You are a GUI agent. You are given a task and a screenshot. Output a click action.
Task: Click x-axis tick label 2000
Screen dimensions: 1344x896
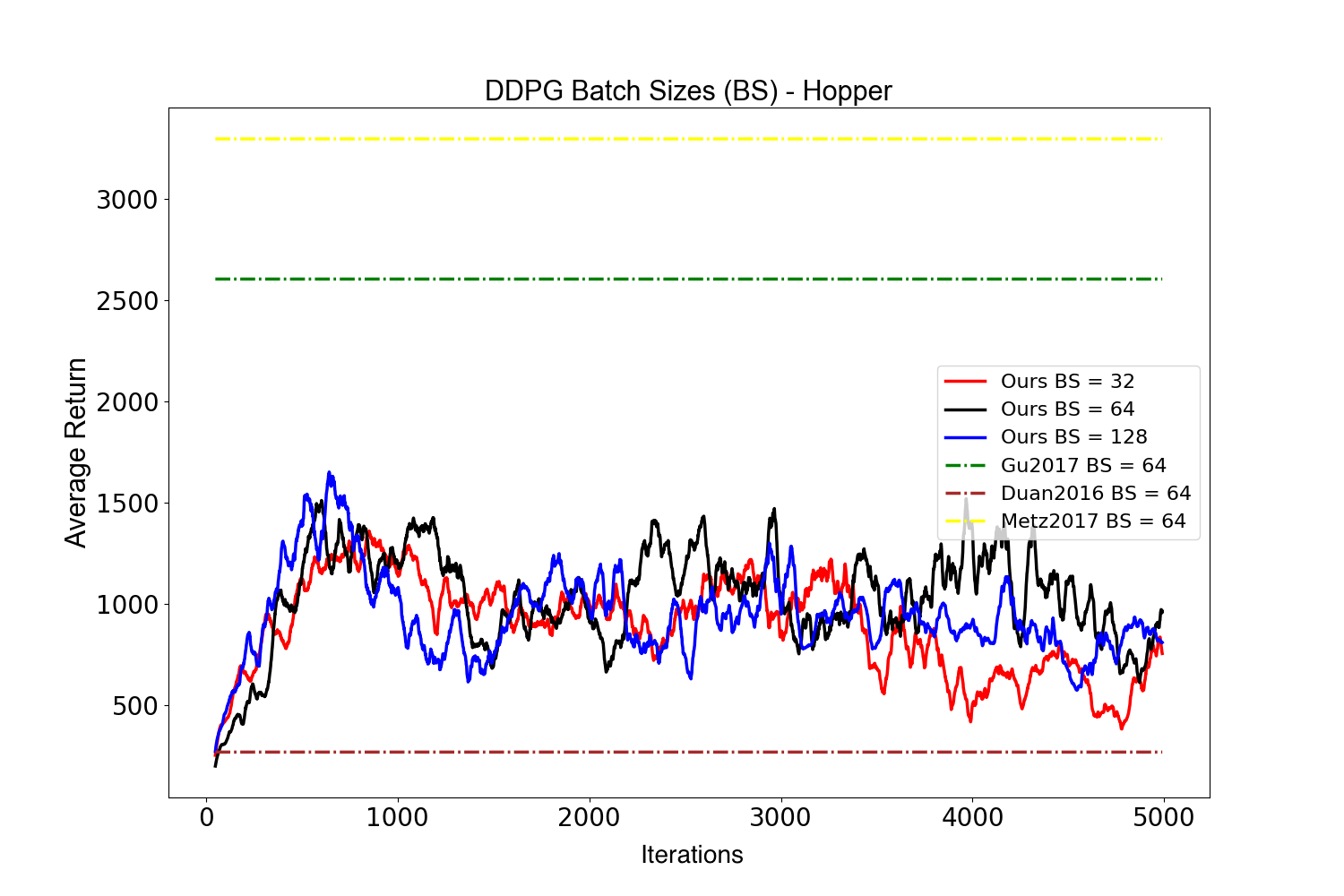click(x=590, y=817)
